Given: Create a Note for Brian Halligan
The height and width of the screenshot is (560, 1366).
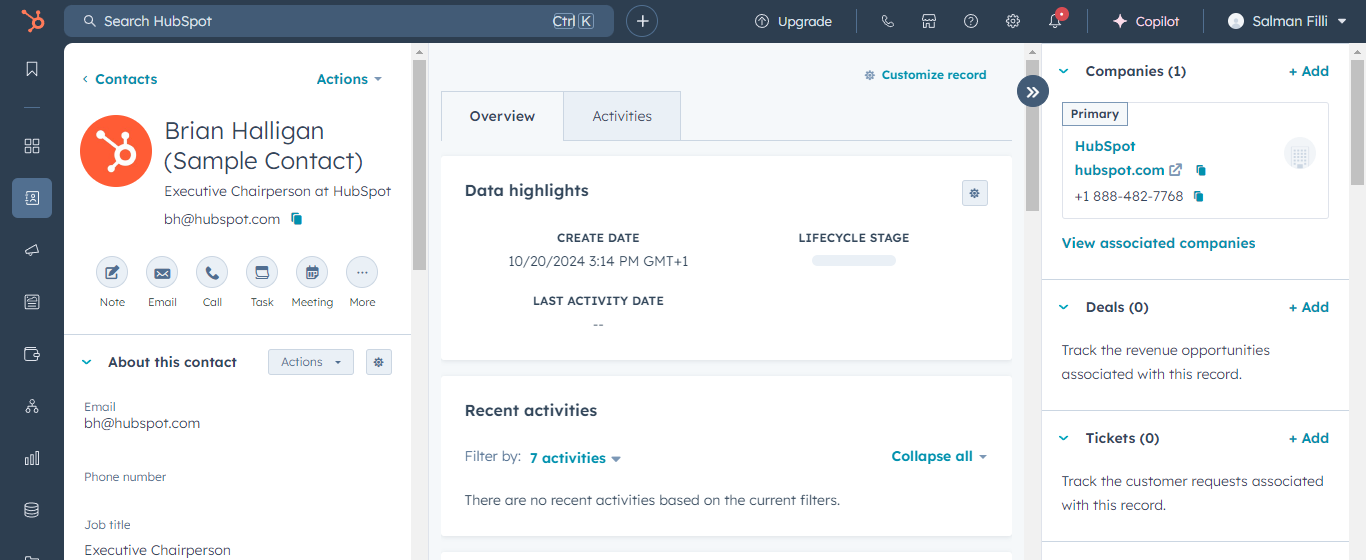Looking at the screenshot, I should 112,272.
